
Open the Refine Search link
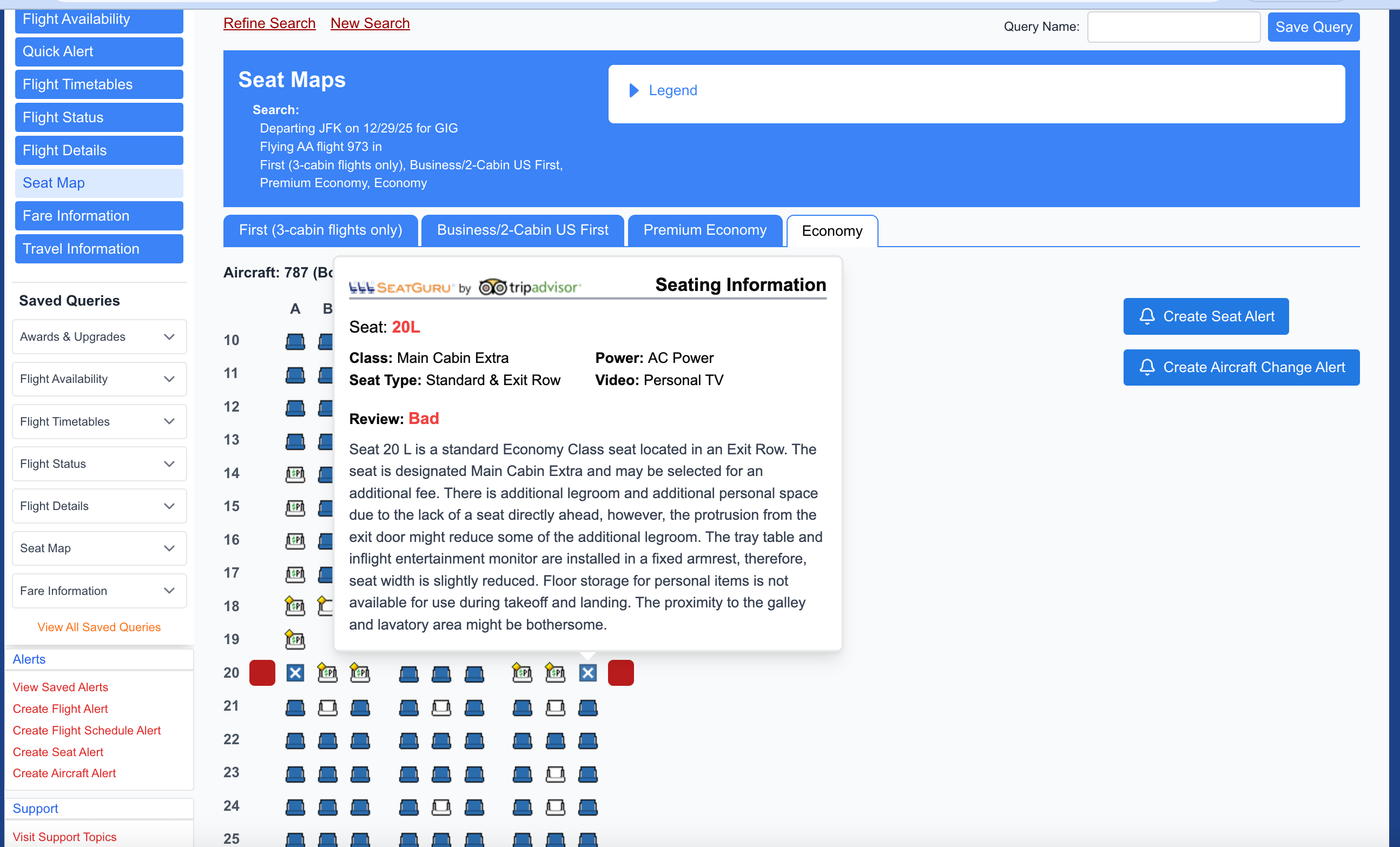tap(269, 23)
